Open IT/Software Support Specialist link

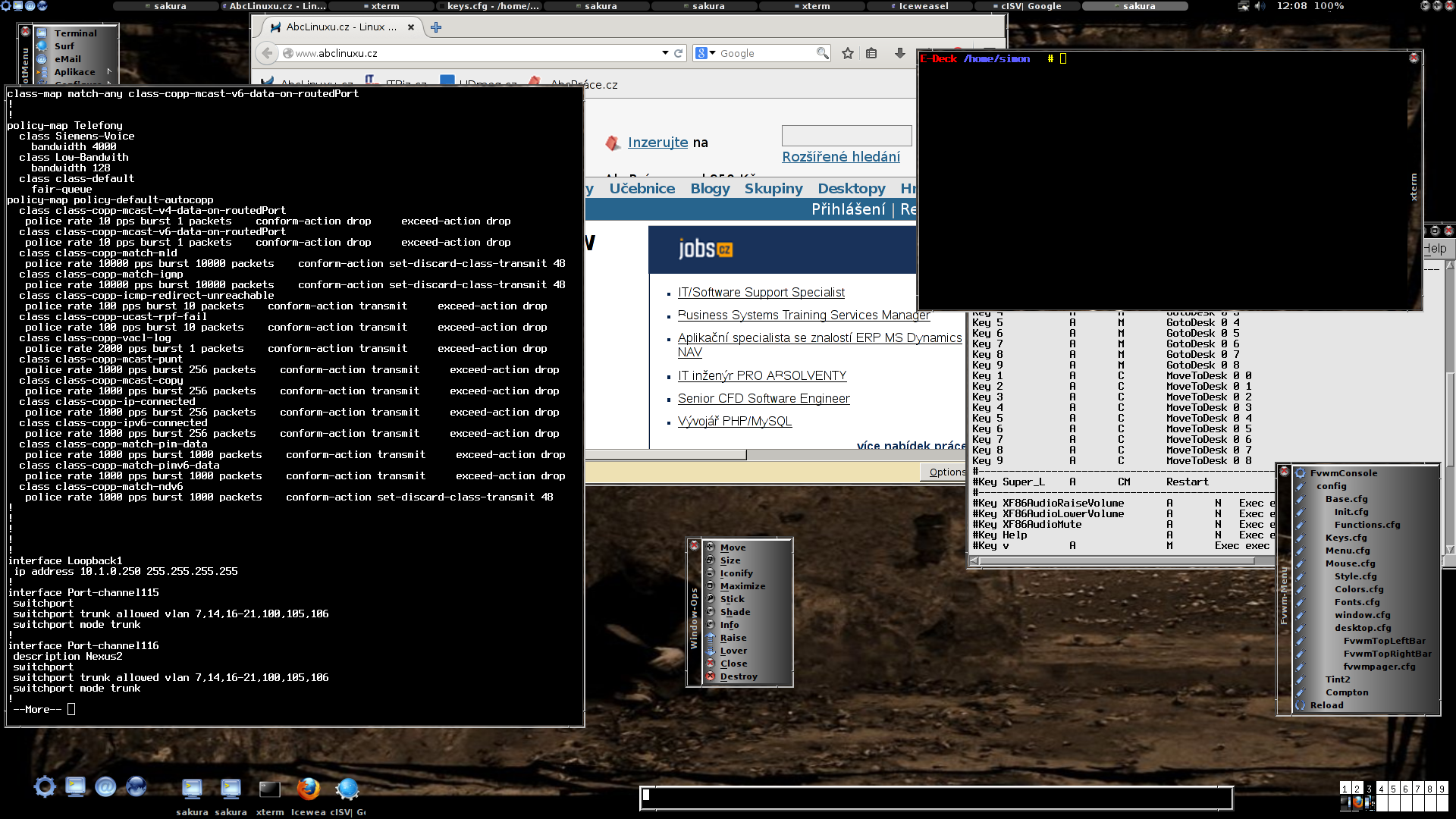761,293
